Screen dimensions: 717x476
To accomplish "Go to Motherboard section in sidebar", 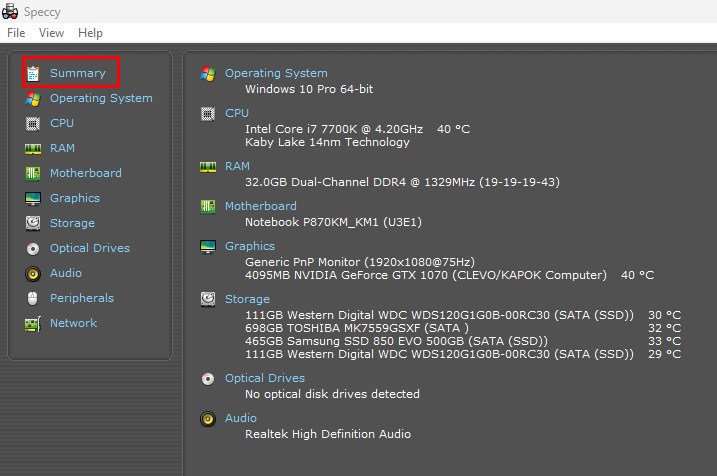I will pos(86,173).
